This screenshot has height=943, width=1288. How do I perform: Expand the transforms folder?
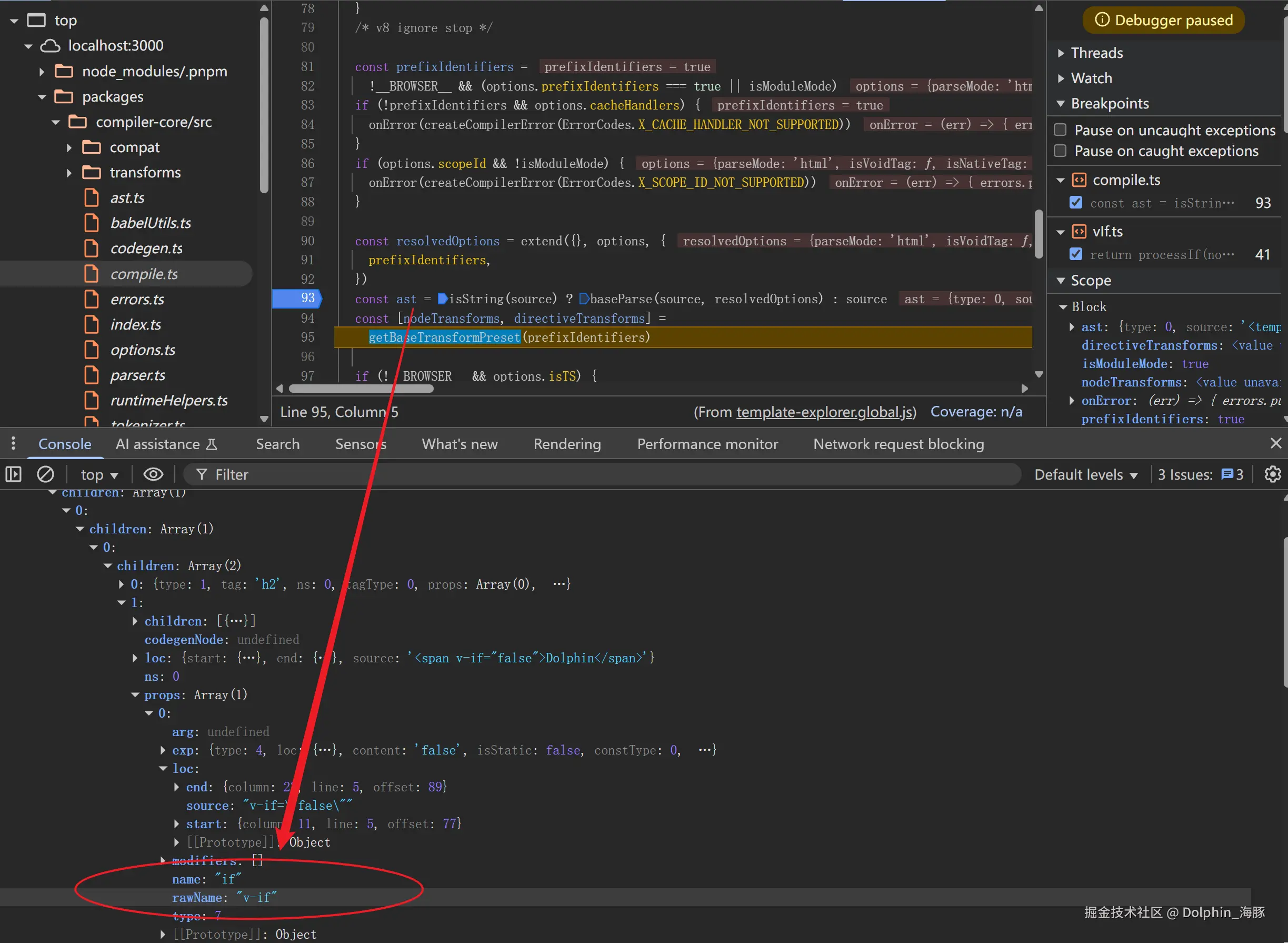pyautogui.click(x=69, y=173)
